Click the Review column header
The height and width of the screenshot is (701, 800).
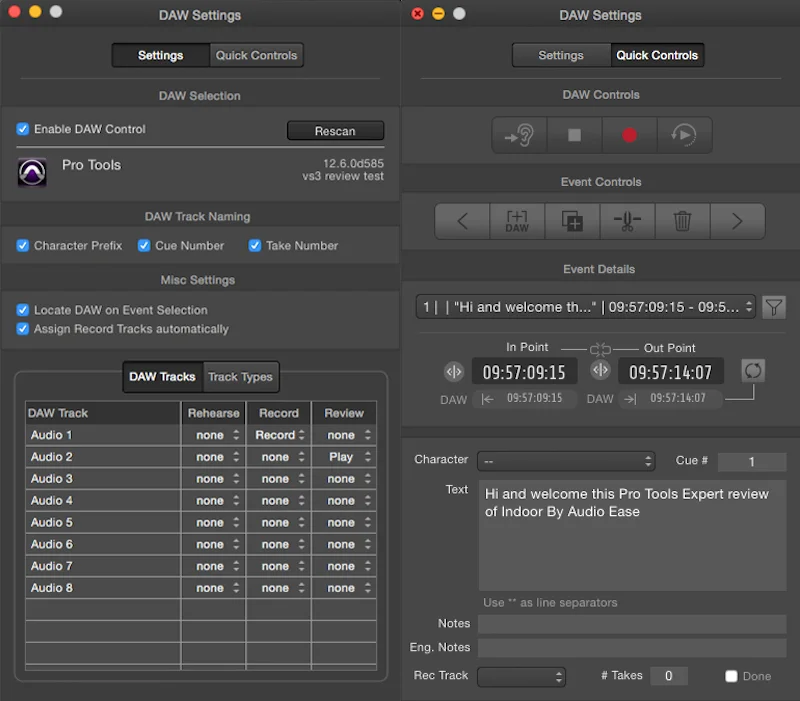pos(344,413)
